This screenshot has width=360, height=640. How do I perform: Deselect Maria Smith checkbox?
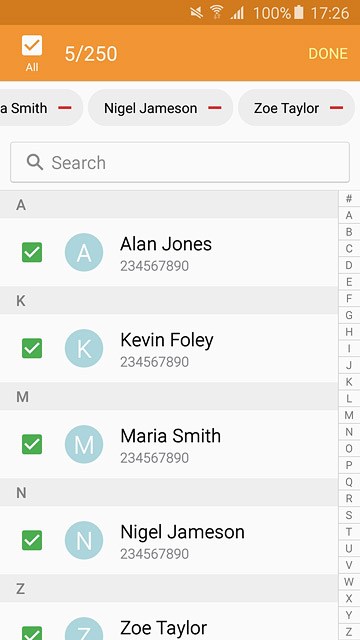point(32,444)
